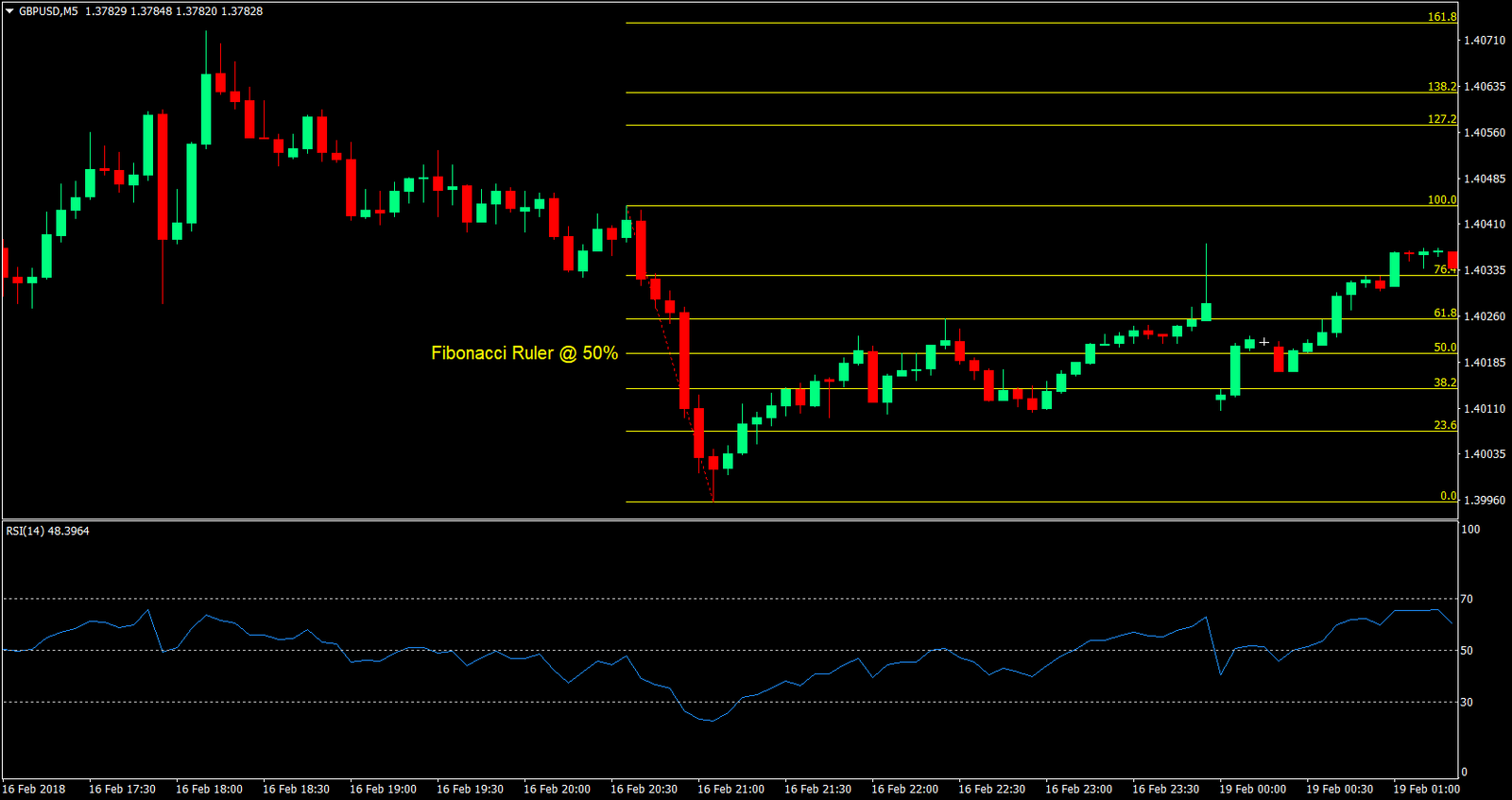
Task: Click the 19 Feb 00:00 time label
Action: [x=1252, y=790]
